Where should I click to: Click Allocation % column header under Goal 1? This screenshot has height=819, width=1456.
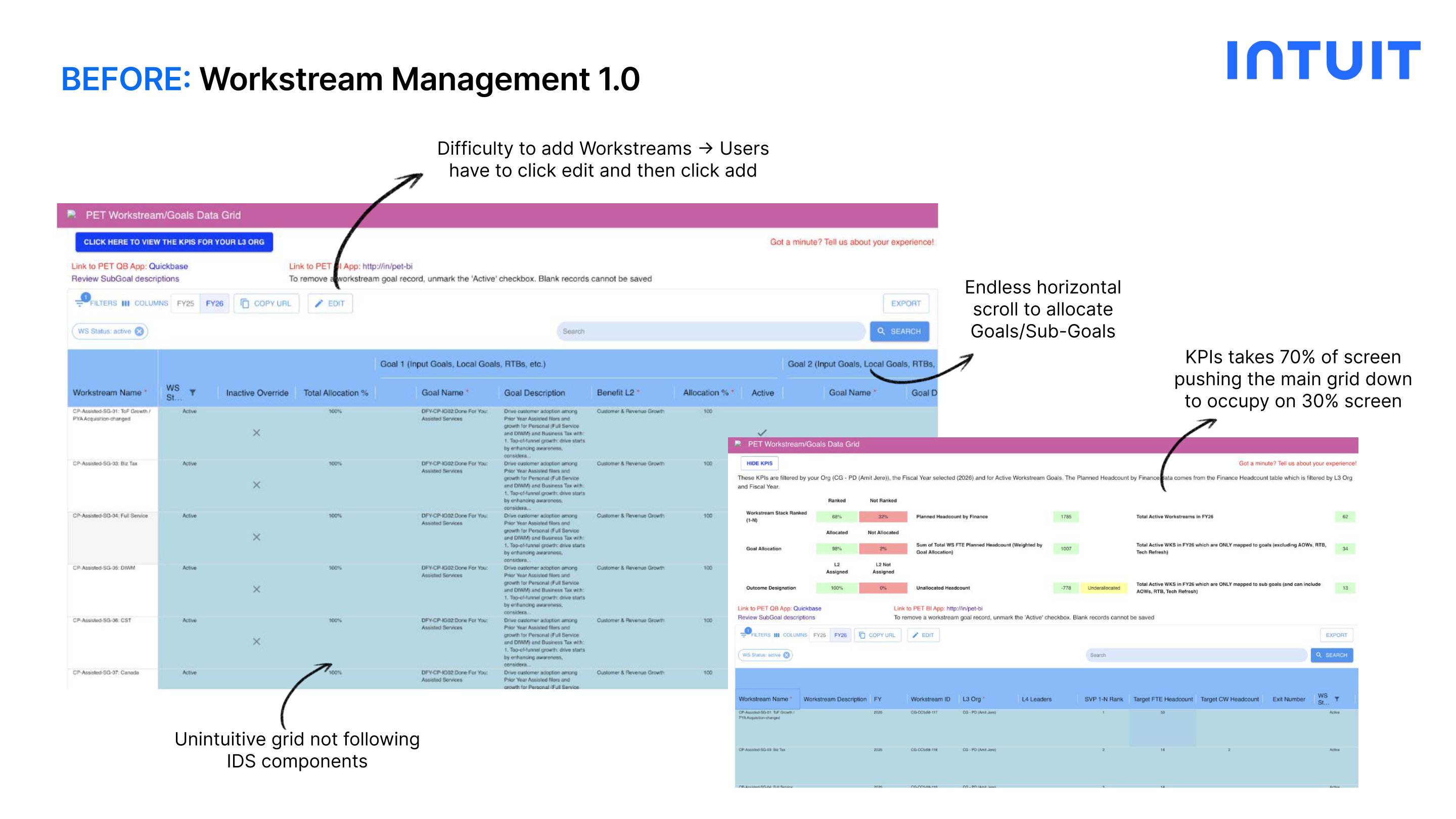tap(708, 392)
